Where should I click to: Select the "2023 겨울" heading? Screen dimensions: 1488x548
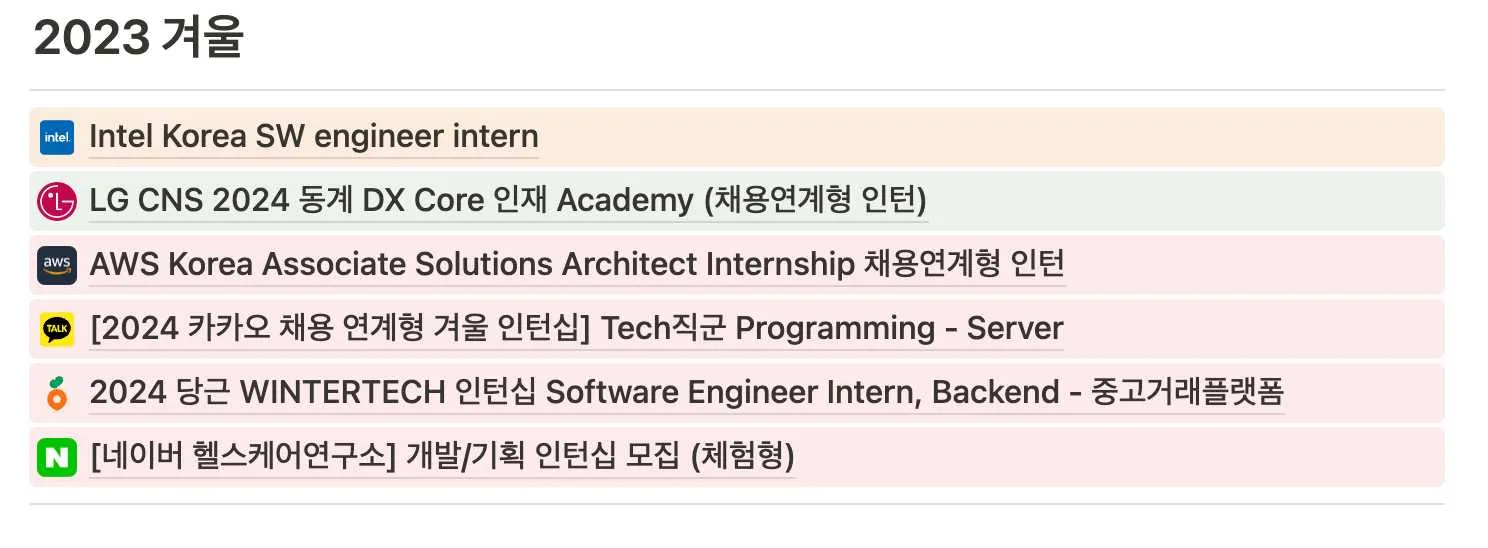139,39
